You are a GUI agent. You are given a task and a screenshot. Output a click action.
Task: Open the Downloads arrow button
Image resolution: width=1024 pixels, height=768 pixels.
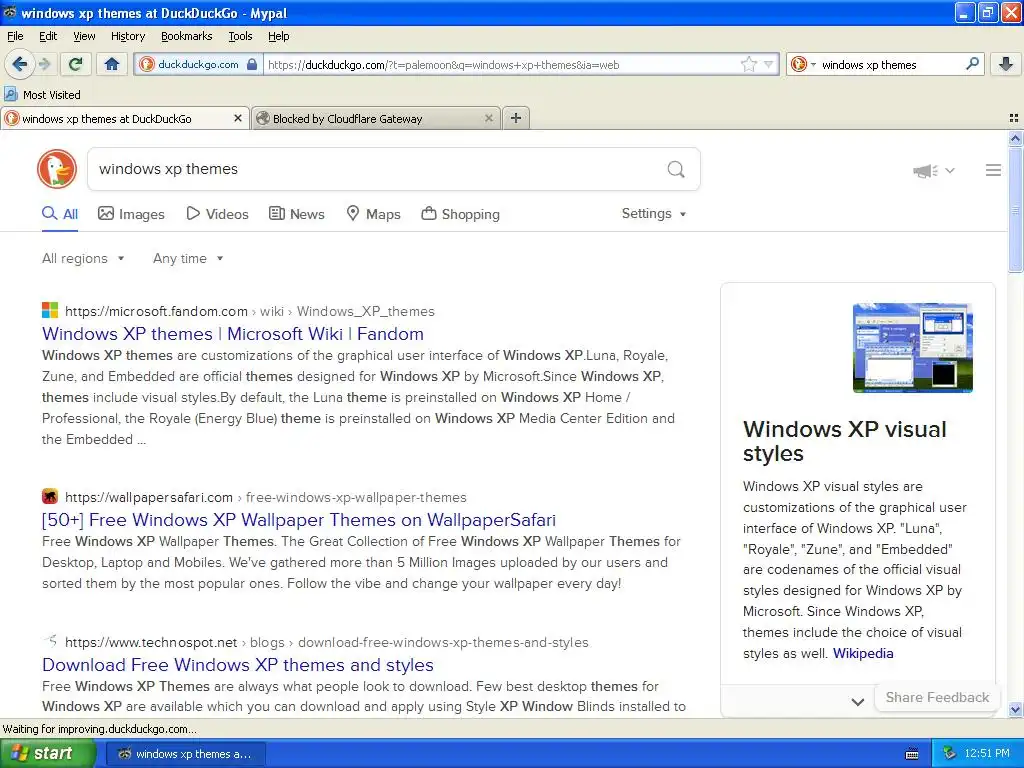[x=1006, y=64]
